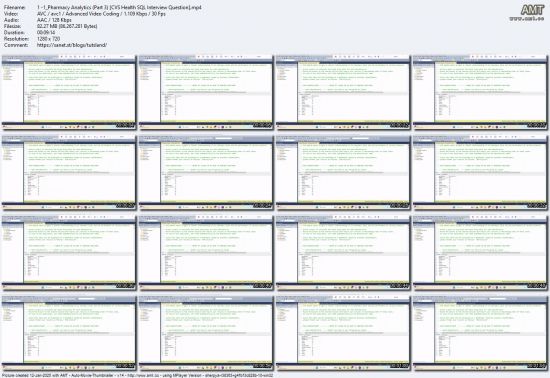Click the 'Comment:' label
550x378 pixels.
click(x=16, y=45)
